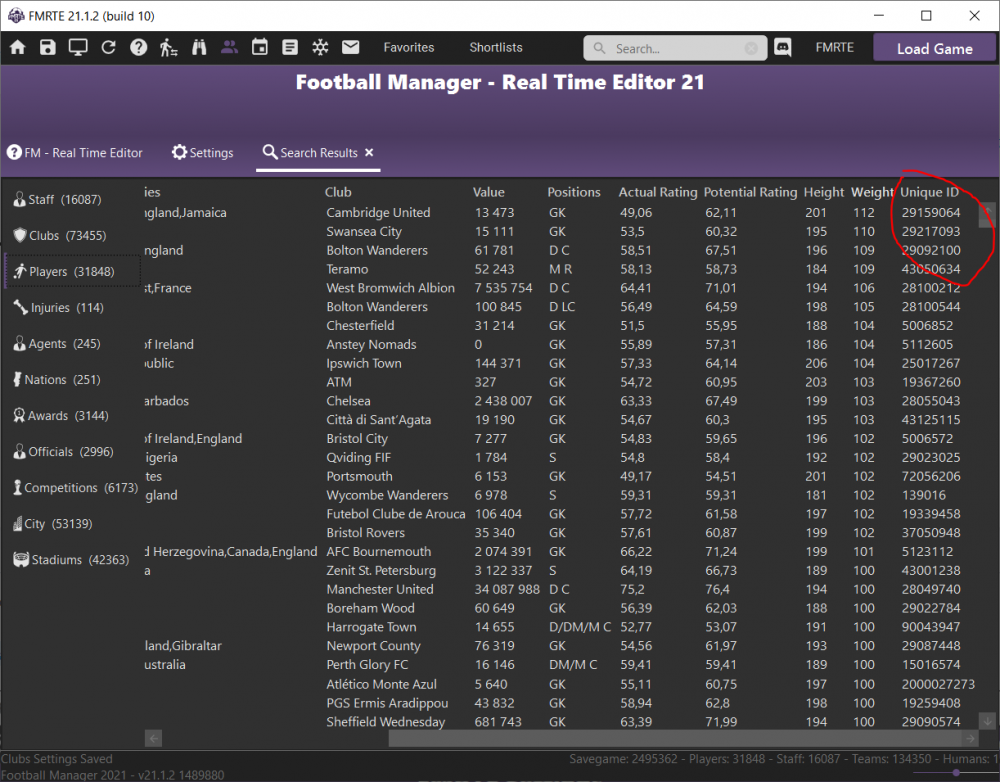Click the Perth Glory FC club cell
This screenshot has width=1000, height=782.
click(x=367, y=665)
